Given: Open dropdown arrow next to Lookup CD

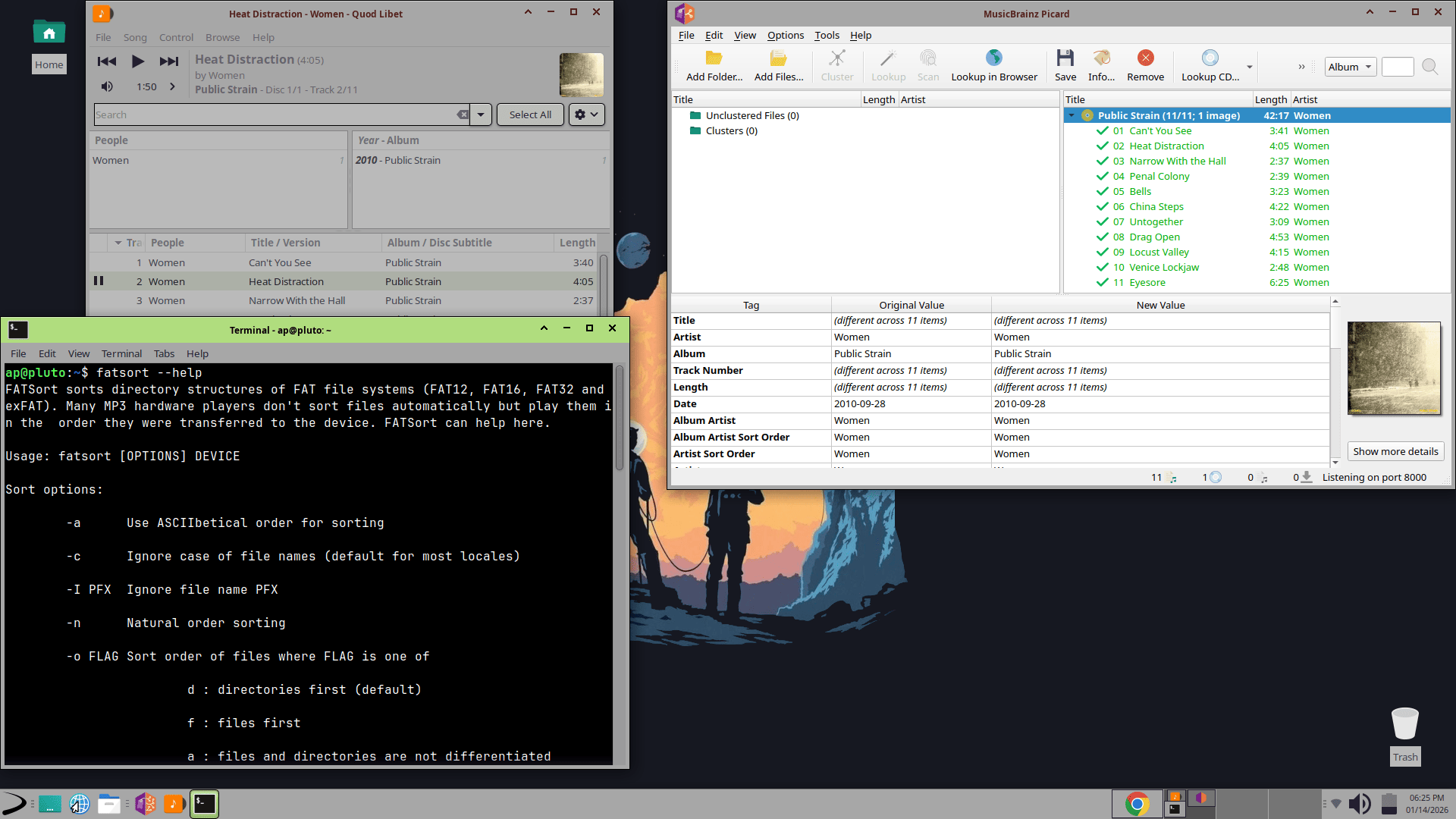Looking at the screenshot, I should click(1250, 67).
